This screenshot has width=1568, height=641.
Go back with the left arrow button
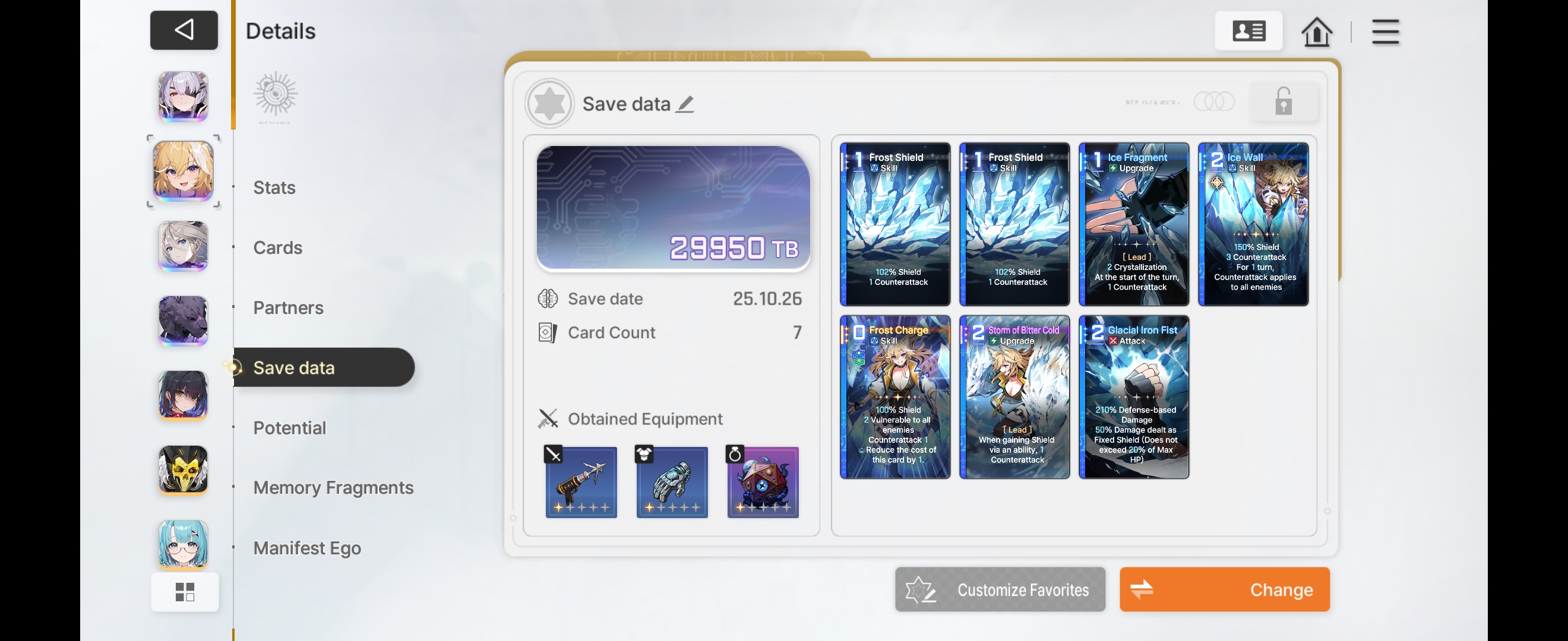point(184,30)
